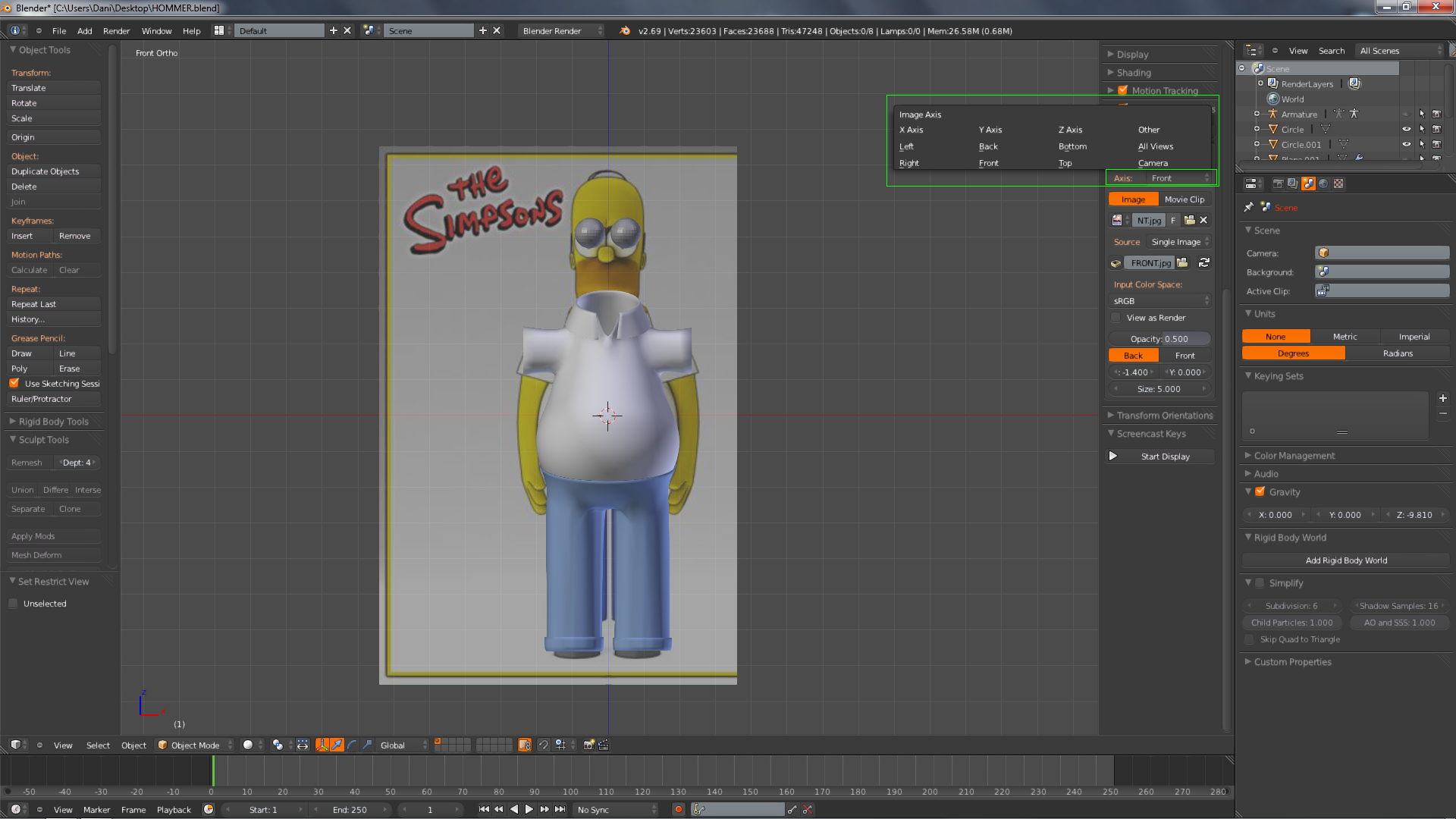Click the Duplicate Objects button
Viewport: 1456px width, 819px height.
point(53,171)
